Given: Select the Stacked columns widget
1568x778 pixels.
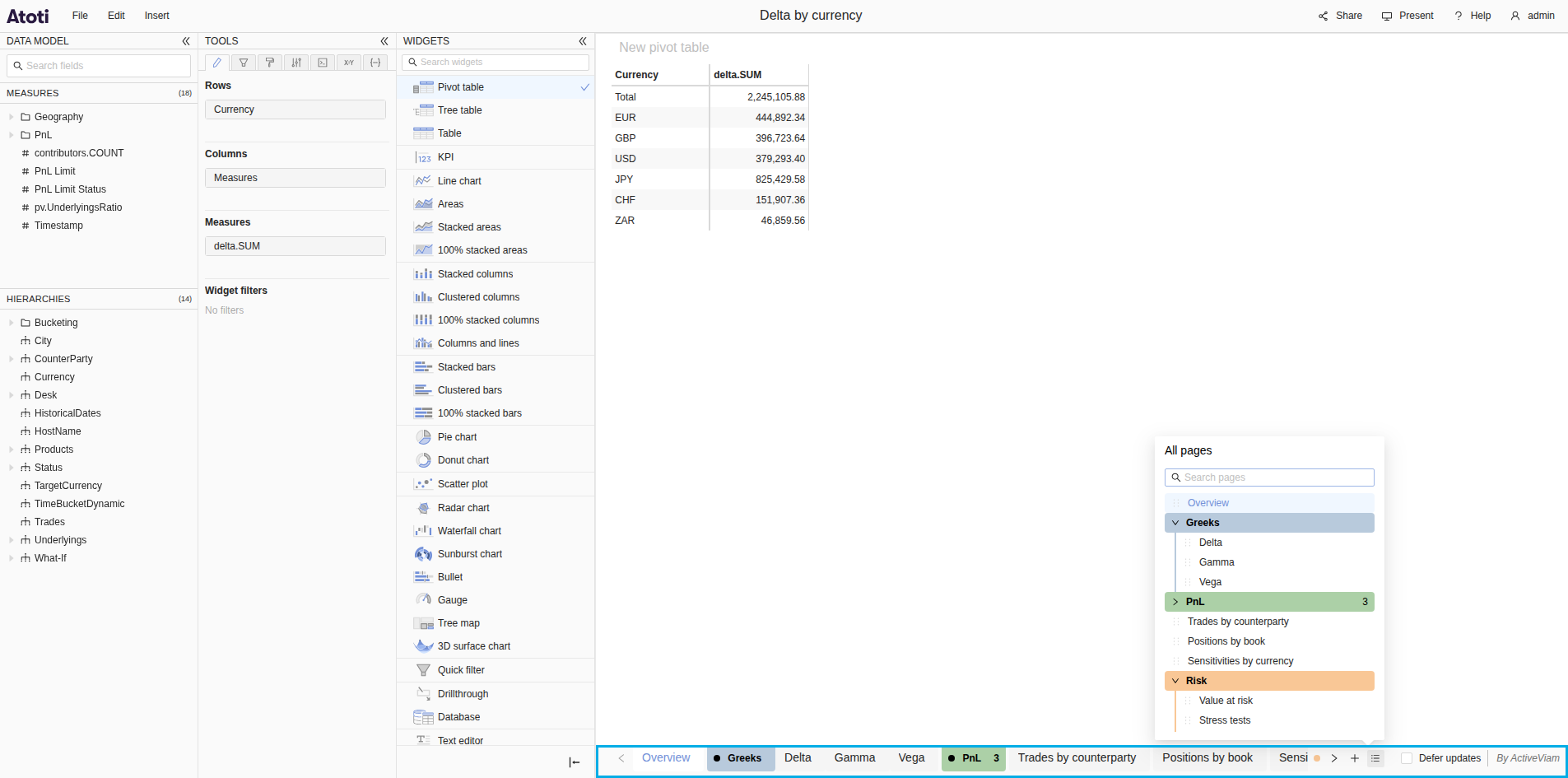Looking at the screenshot, I should [x=496, y=274].
